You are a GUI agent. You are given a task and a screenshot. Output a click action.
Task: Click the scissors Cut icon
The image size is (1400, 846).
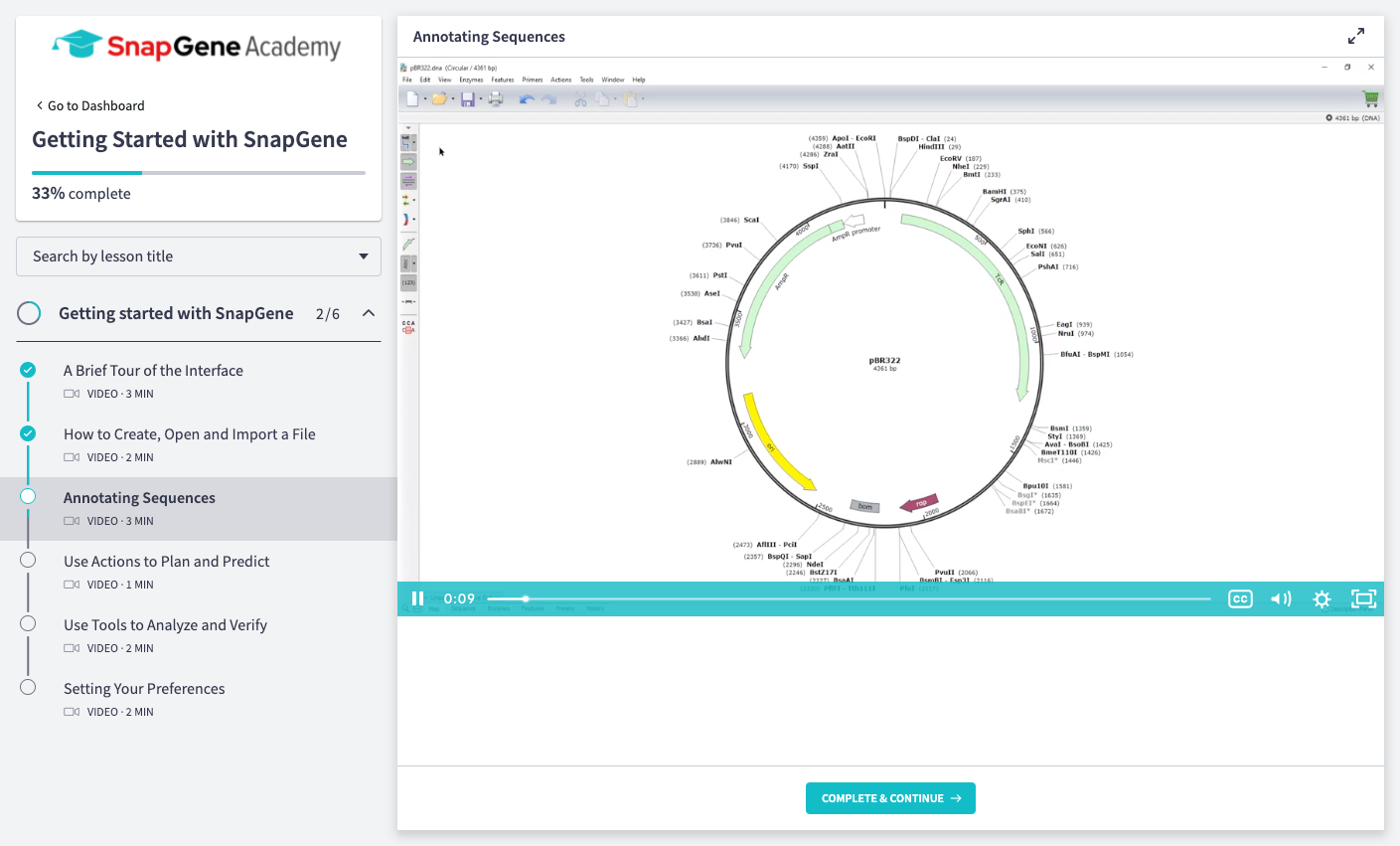point(580,98)
